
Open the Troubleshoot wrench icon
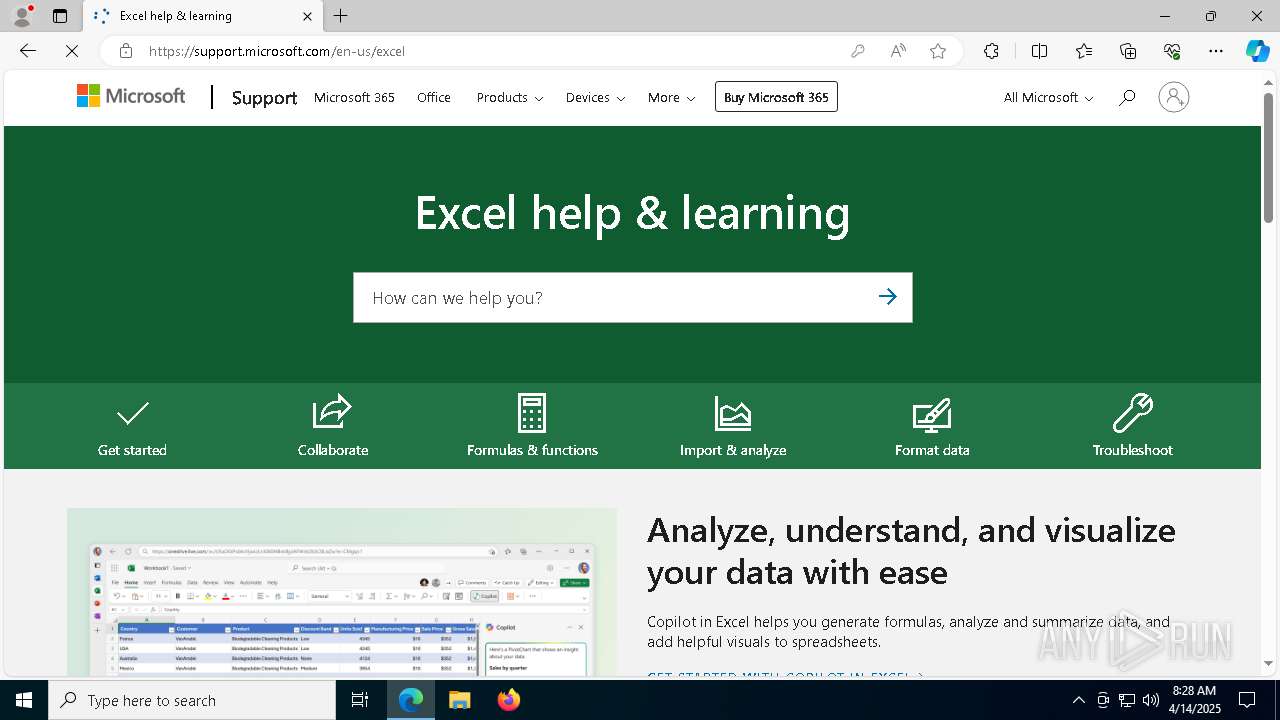(1132, 412)
